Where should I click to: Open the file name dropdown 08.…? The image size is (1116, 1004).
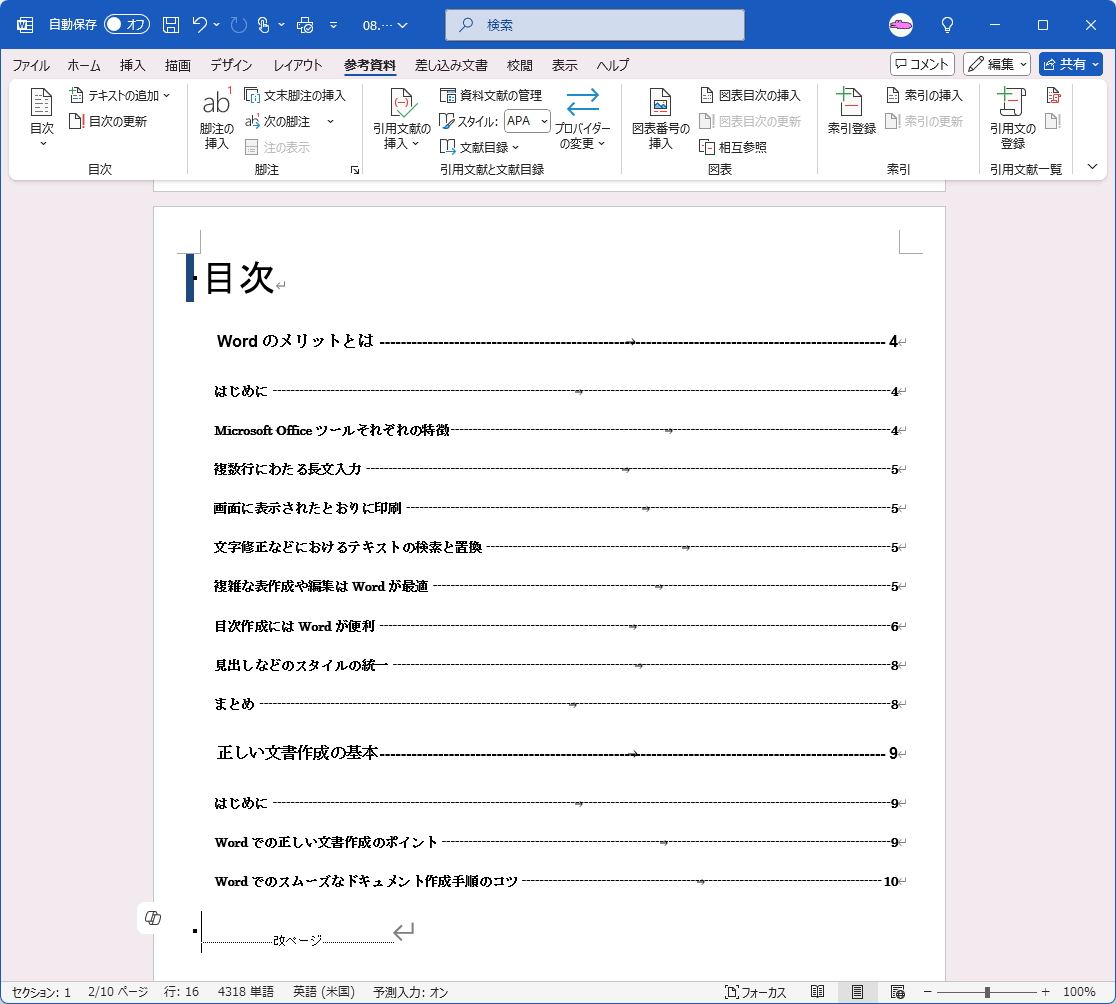point(385,26)
